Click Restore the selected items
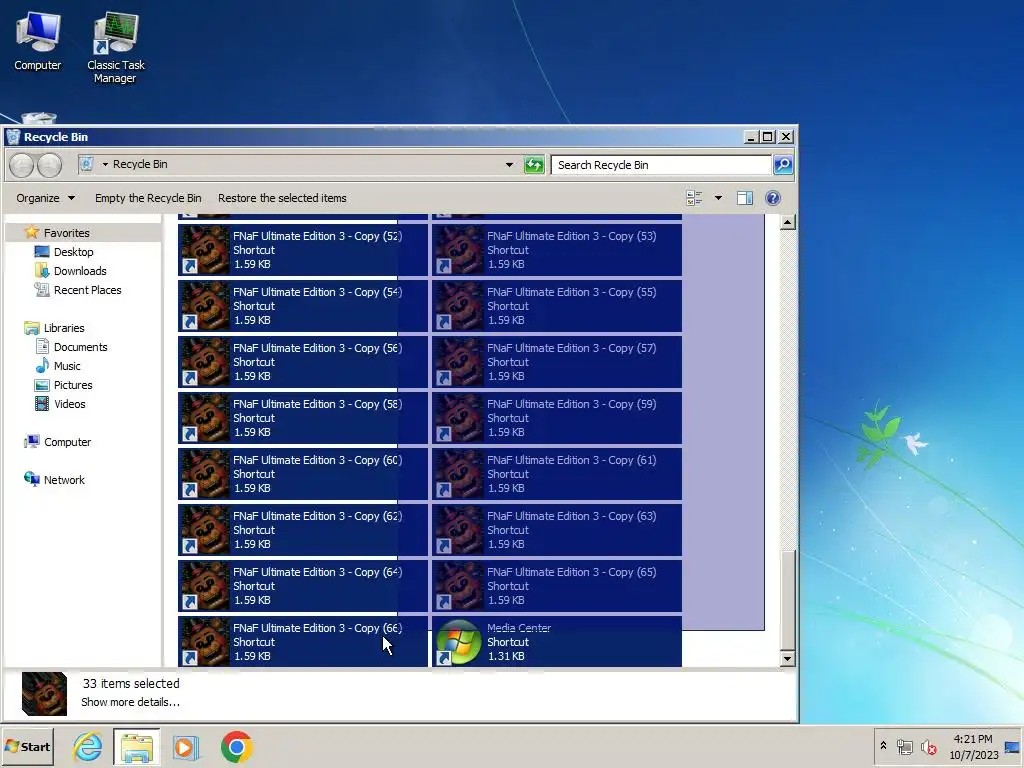This screenshot has height=768, width=1024. tap(282, 198)
